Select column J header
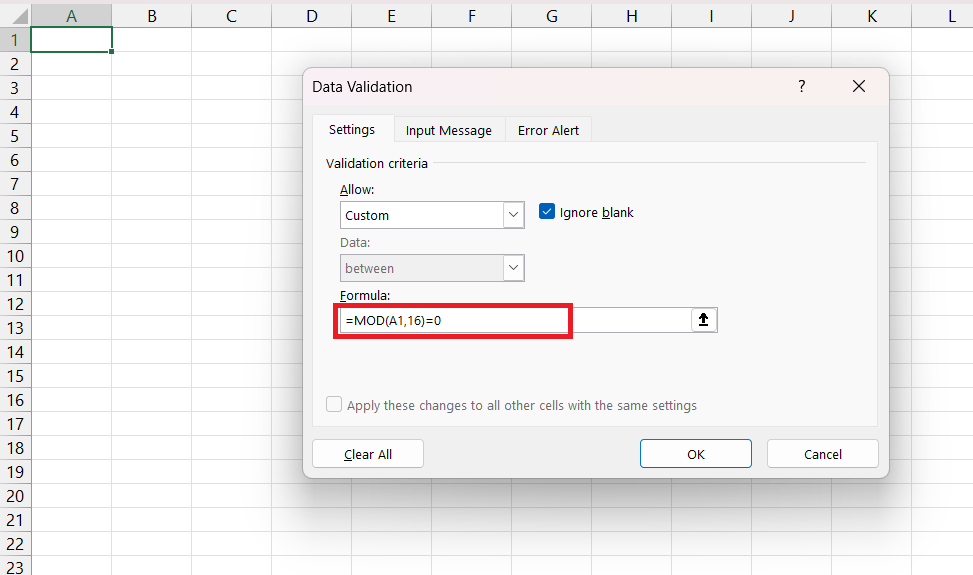This screenshot has height=575, width=973. coord(792,16)
